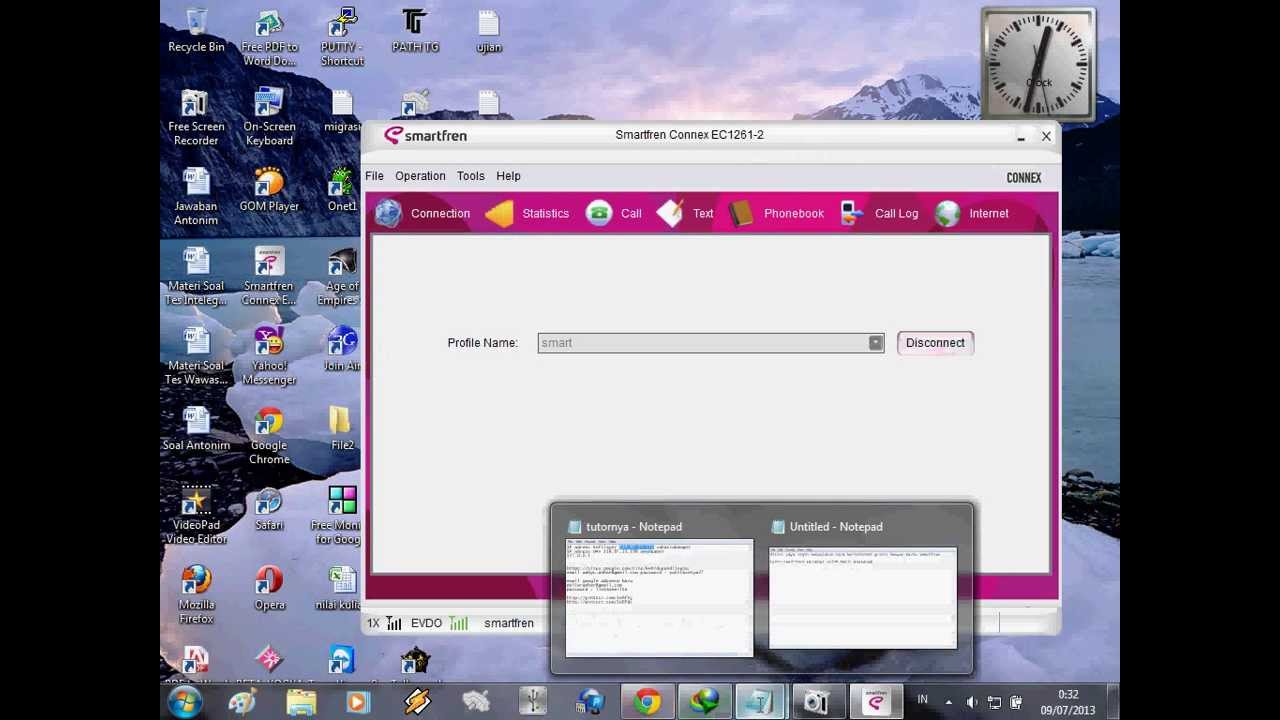The height and width of the screenshot is (720, 1280).
Task: Show hidden system tray icons
Action: [x=948, y=703]
